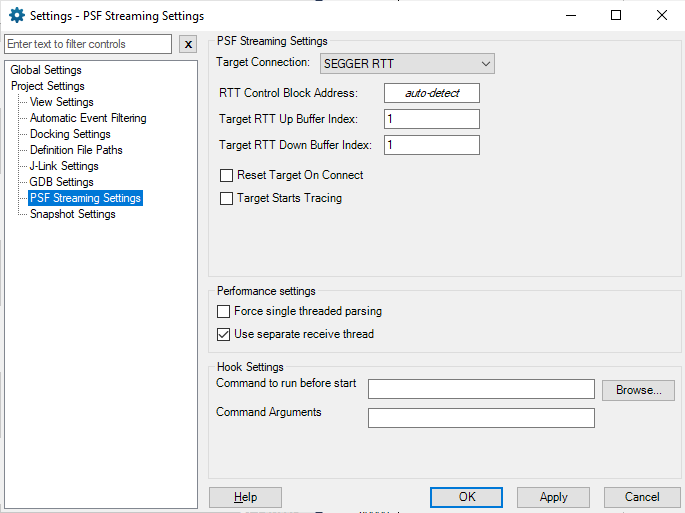
Task: Confirm settings with OK button
Action: [x=466, y=497]
